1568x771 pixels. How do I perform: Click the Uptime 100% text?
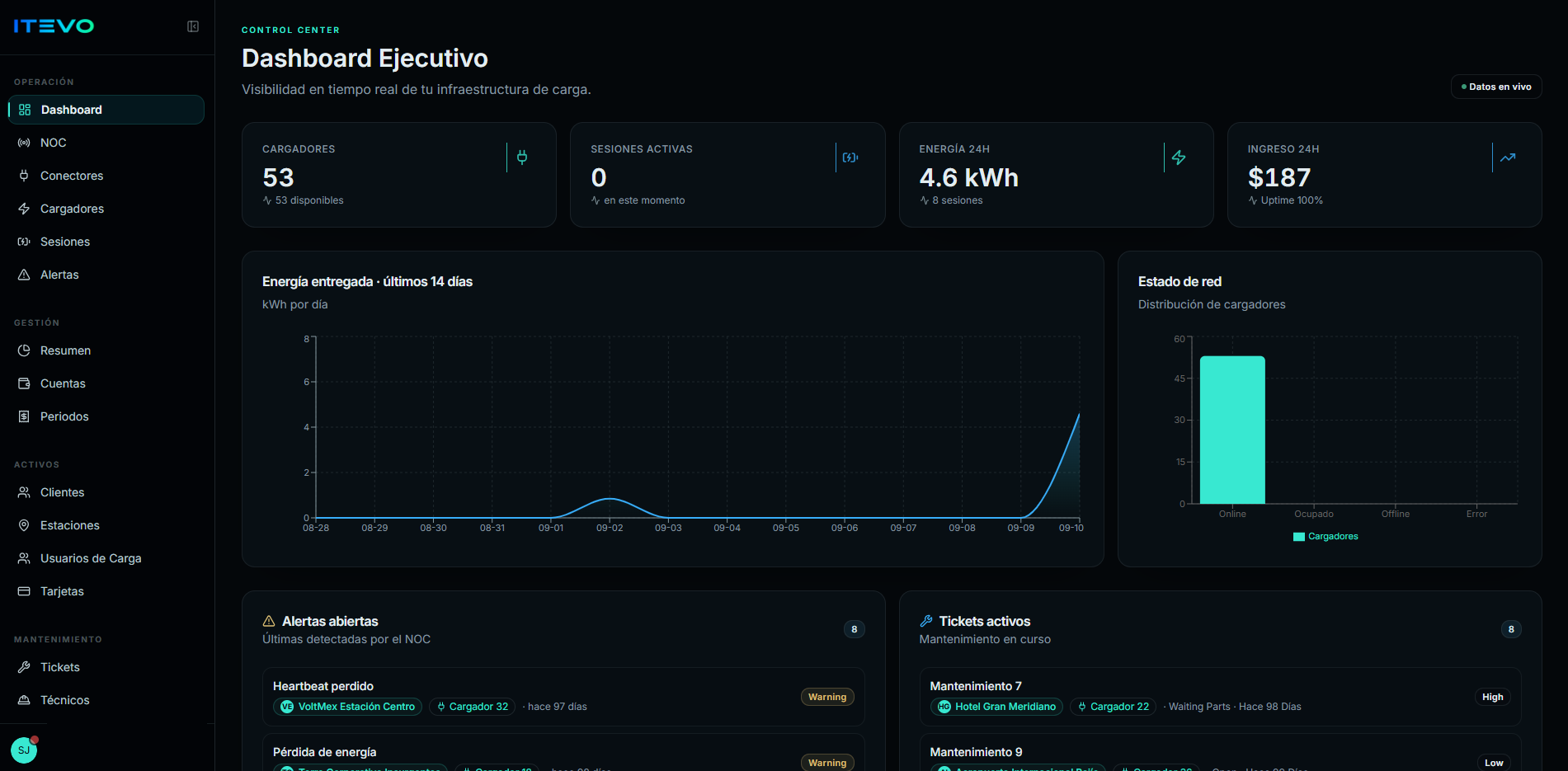[1292, 200]
